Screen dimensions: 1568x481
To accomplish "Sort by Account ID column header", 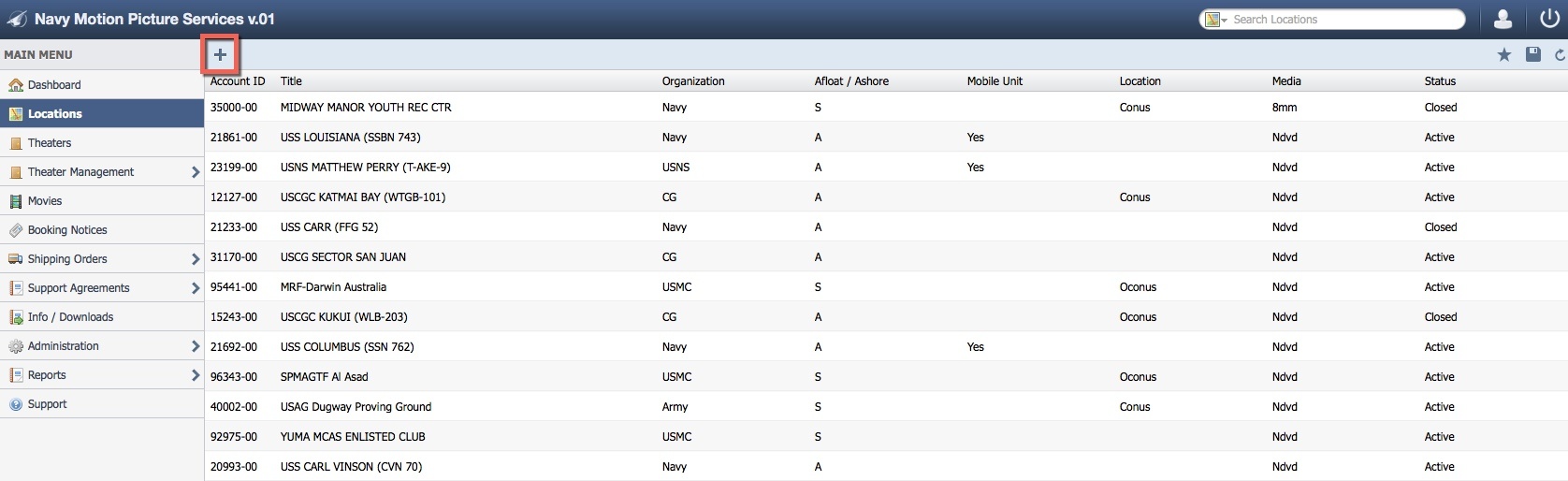I will point(238,81).
